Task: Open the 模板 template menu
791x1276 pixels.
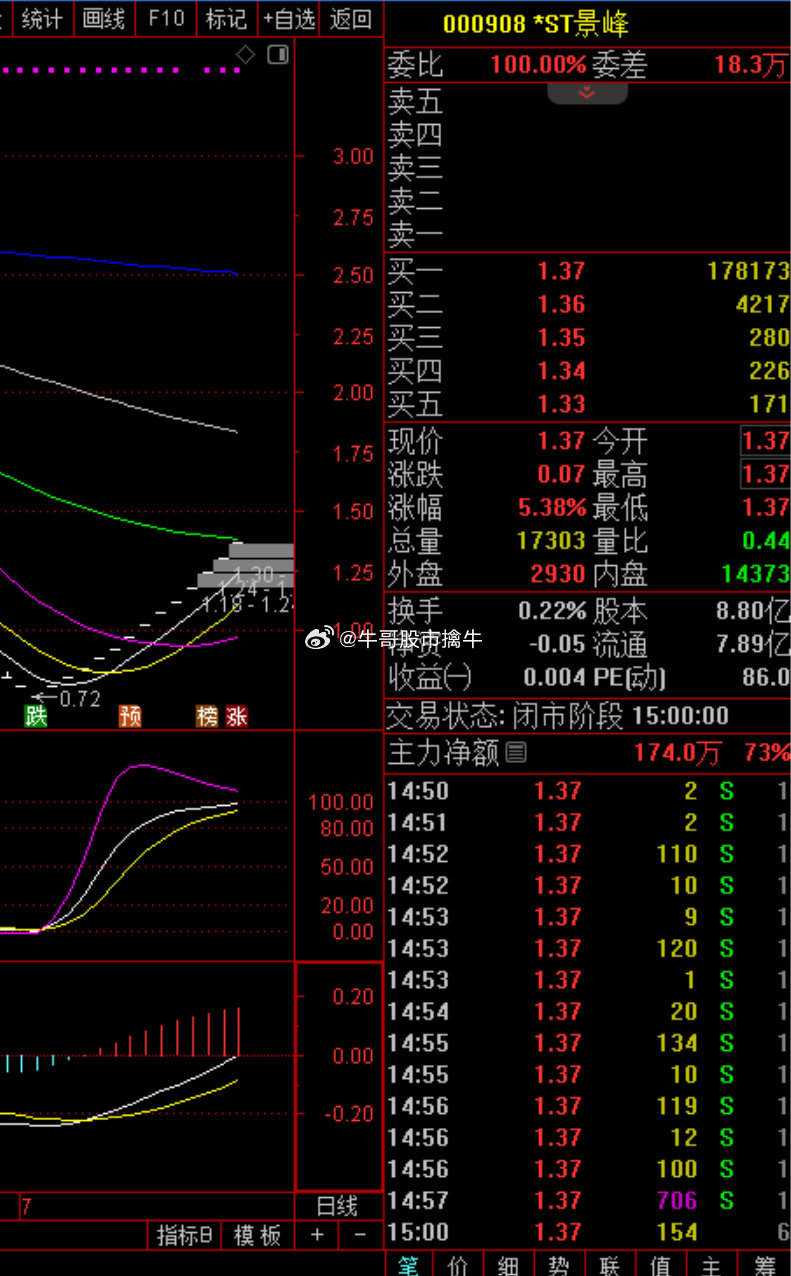Action: coord(257,1234)
